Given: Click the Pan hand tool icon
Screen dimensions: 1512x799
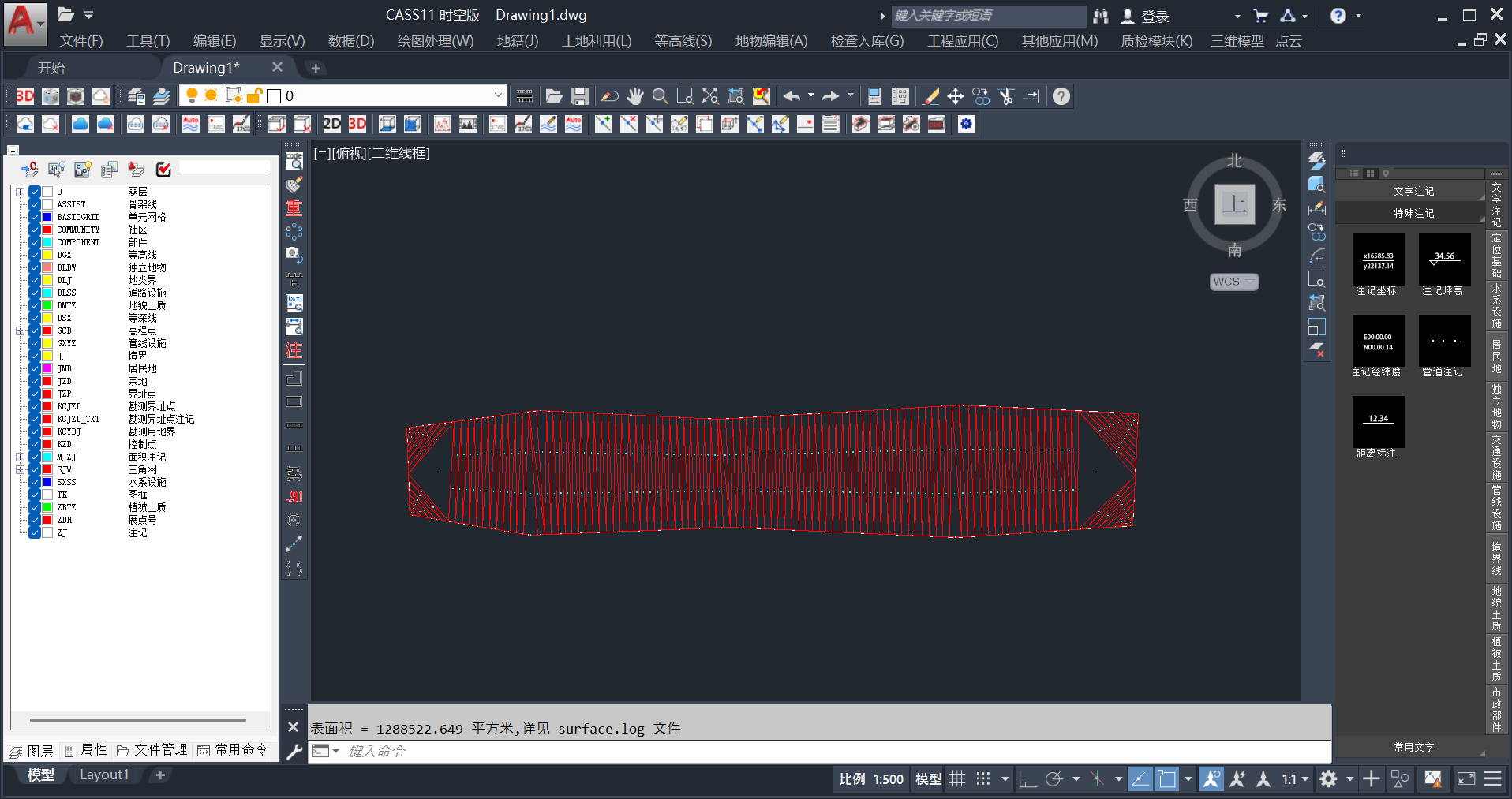Looking at the screenshot, I should pyautogui.click(x=635, y=96).
